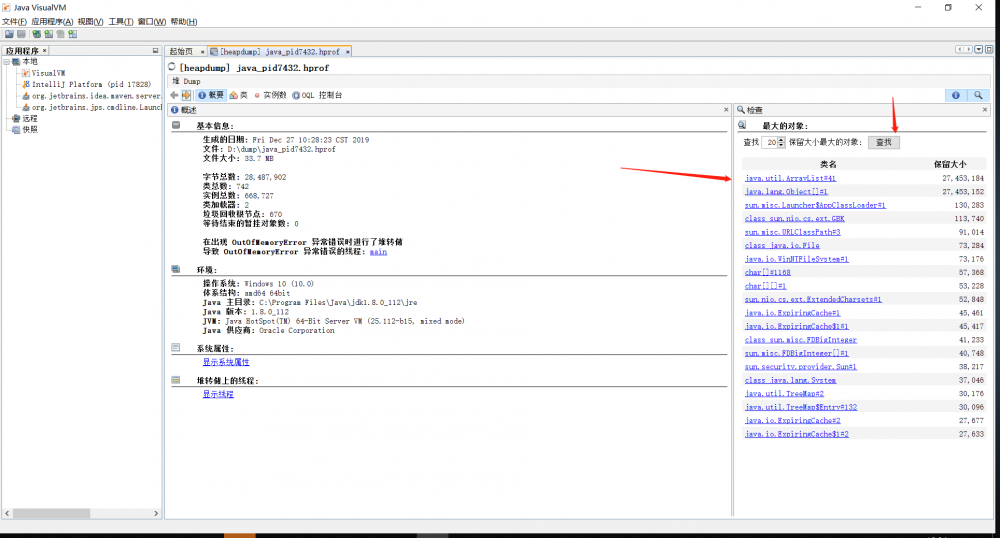Close the 概述 section panel
1000x538 pixels.
coord(726,110)
